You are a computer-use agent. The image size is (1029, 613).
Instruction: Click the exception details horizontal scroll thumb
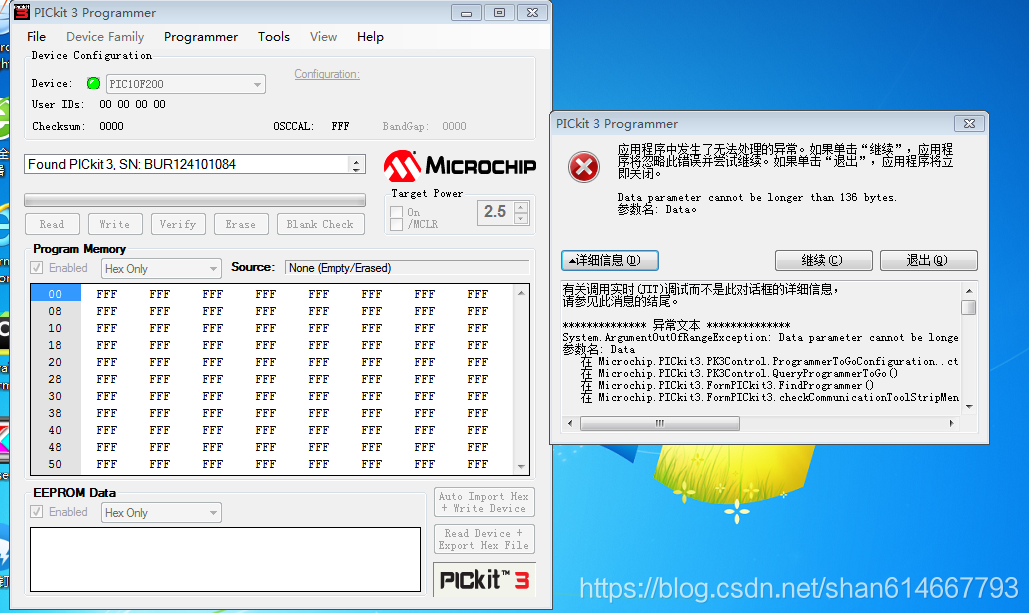click(x=660, y=423)
